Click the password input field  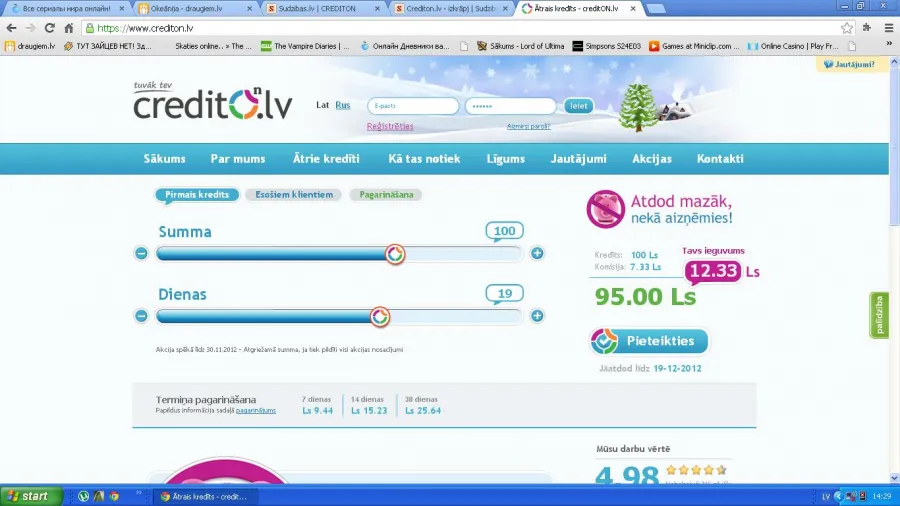tap(511, 106)
